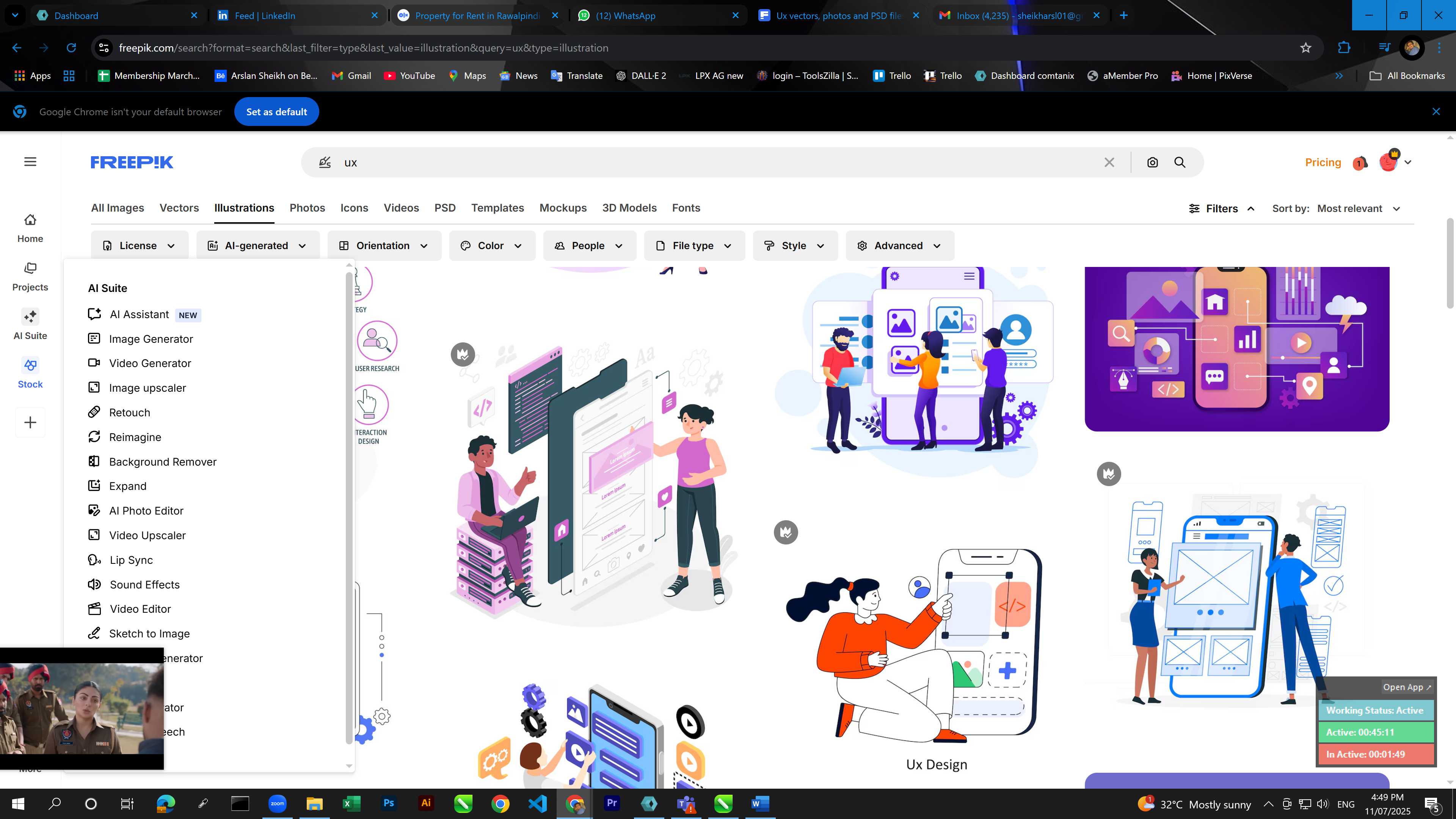Viewport: 1456px width, 819px height.
Task: Switch to Mockups tab
Action: [563, 208]
